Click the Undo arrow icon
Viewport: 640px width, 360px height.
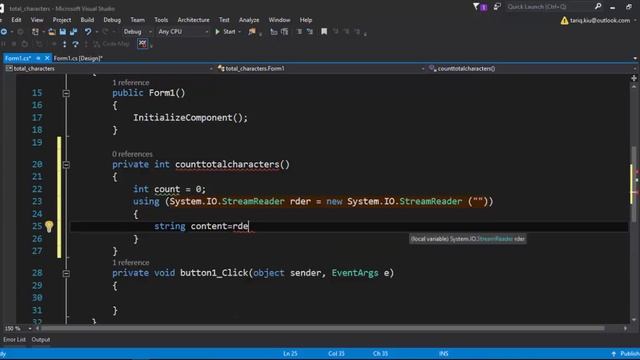coord(88,31)
